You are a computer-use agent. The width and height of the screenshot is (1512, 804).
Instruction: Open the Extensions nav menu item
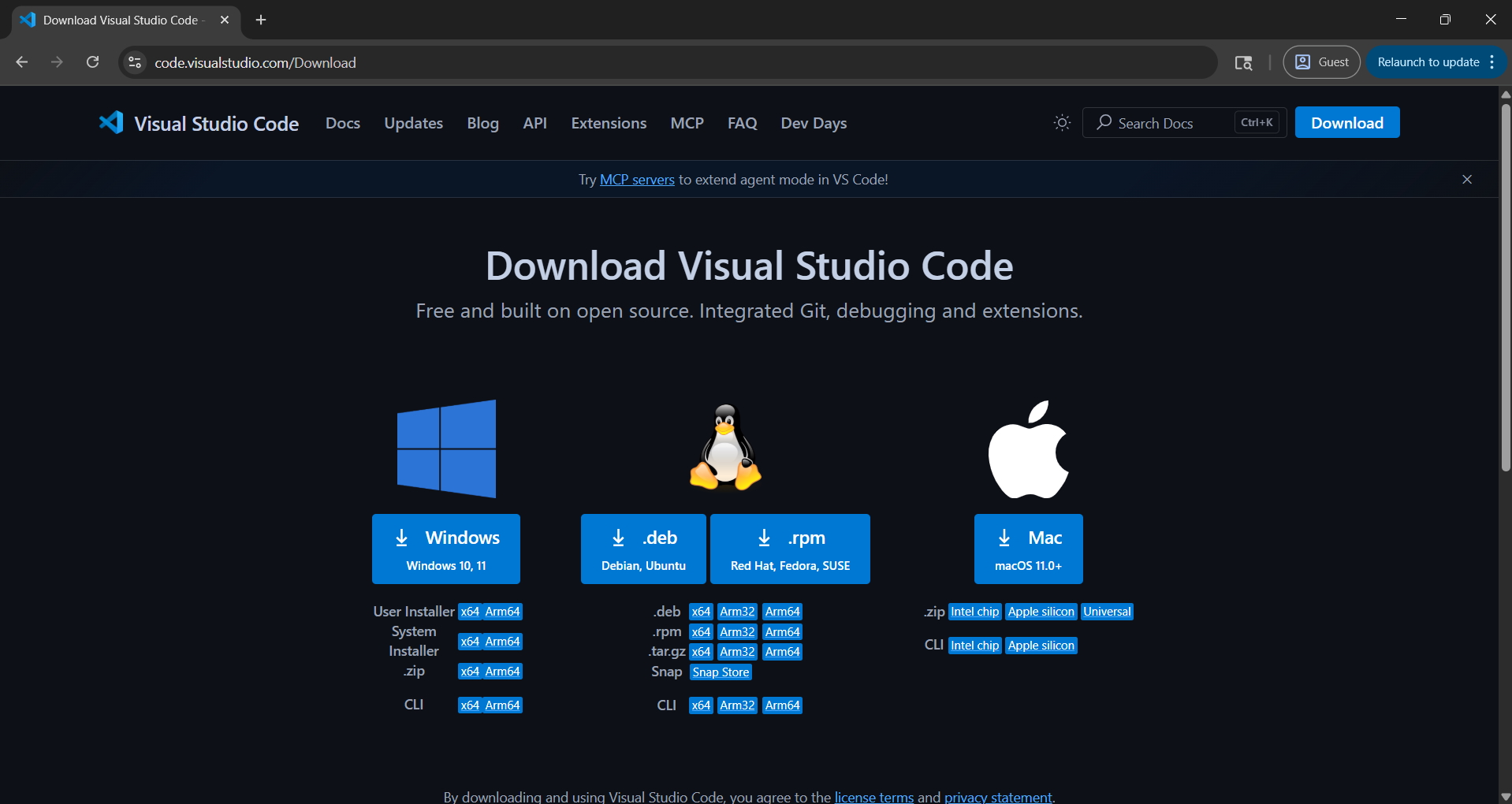click(x=609, y=123)
